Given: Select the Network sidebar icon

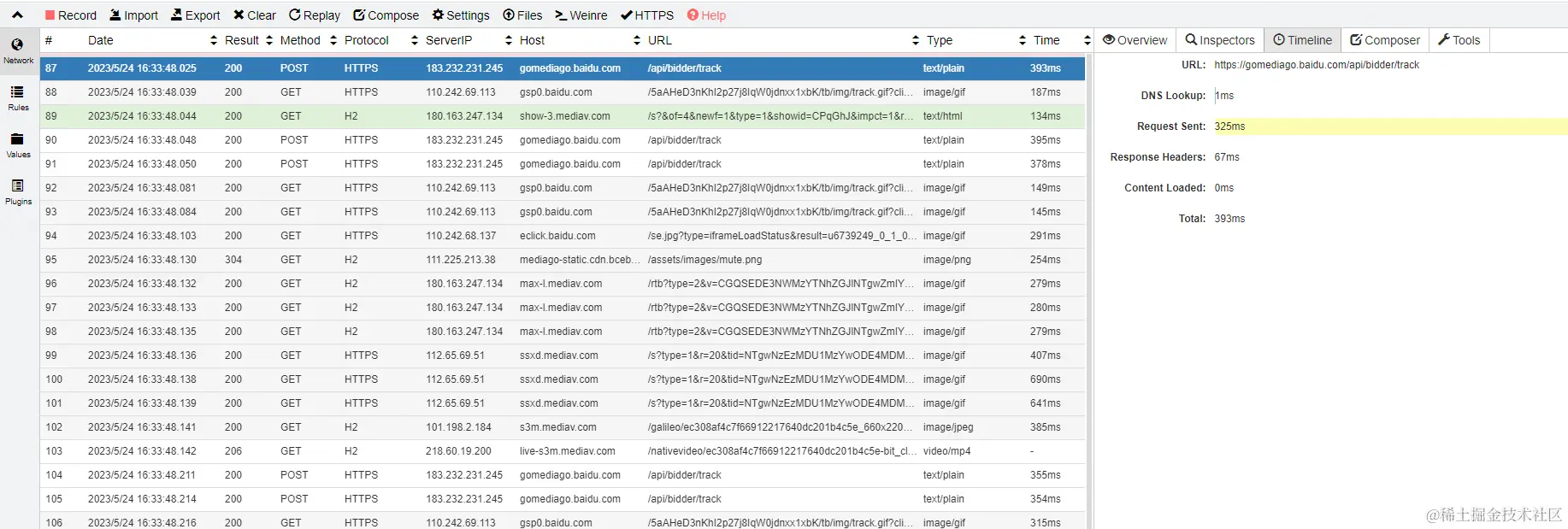Looking at the screenshot, I should click(18, 51).
